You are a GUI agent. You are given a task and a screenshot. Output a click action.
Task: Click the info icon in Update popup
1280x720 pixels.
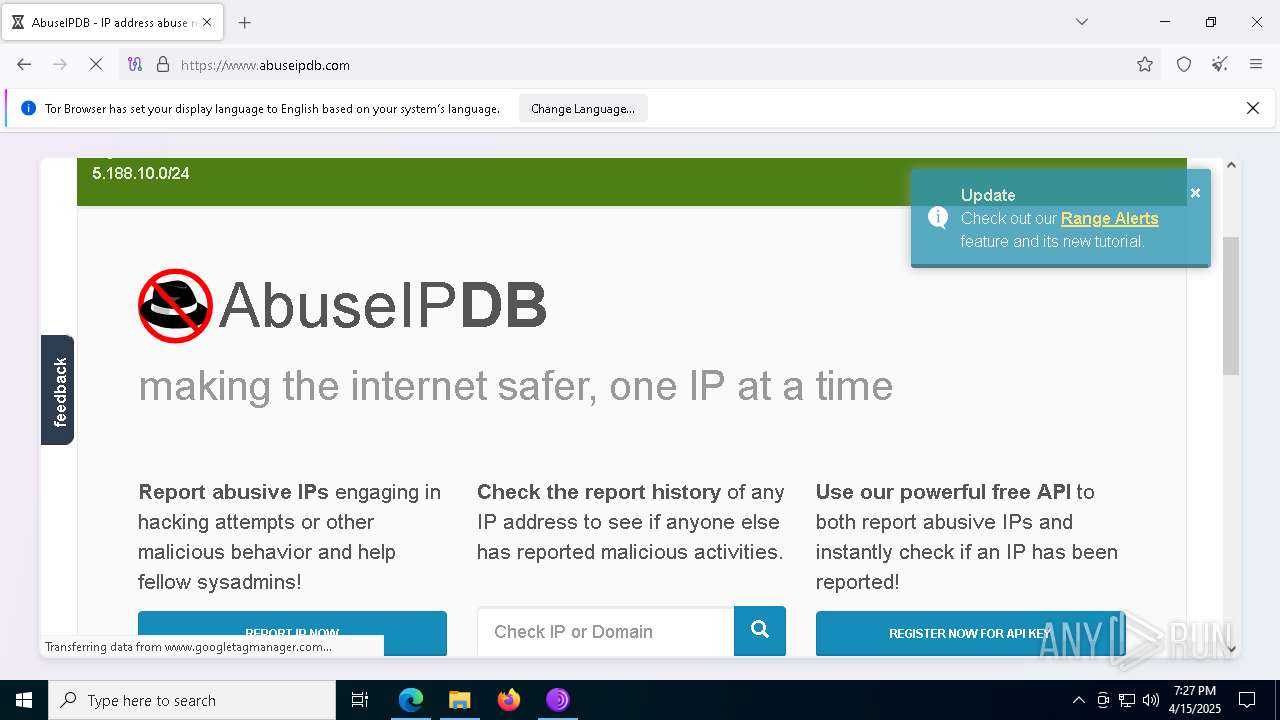tap(938, 217)
